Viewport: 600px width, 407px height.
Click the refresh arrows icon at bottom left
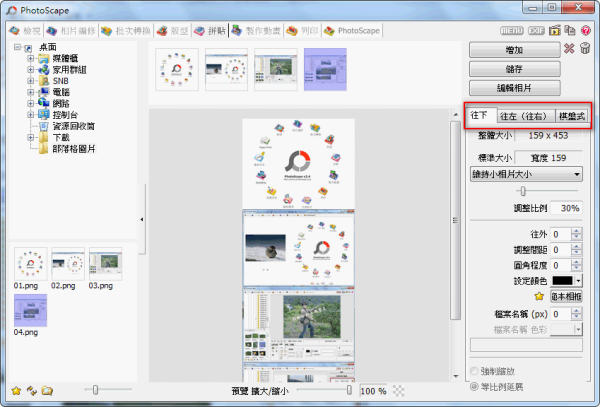(x=31, y=390)
